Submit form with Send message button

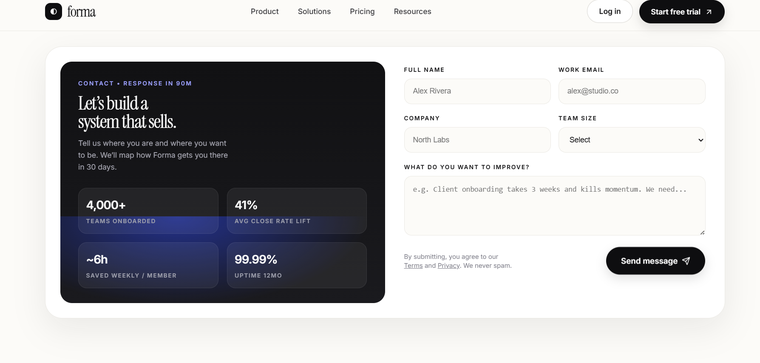point(655,261)
